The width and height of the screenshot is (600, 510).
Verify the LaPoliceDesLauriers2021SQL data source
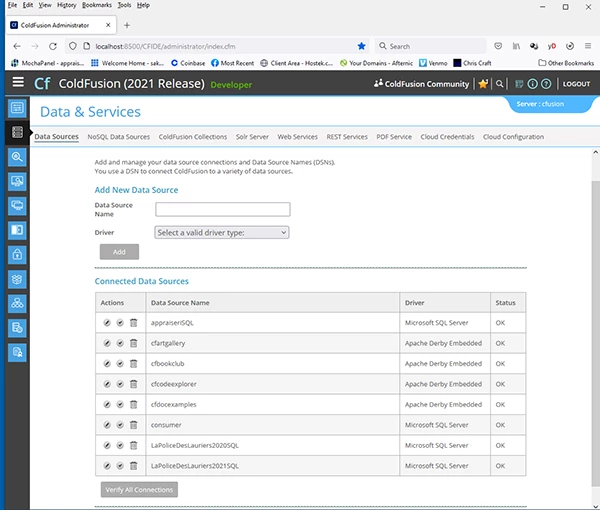(120, 466)
